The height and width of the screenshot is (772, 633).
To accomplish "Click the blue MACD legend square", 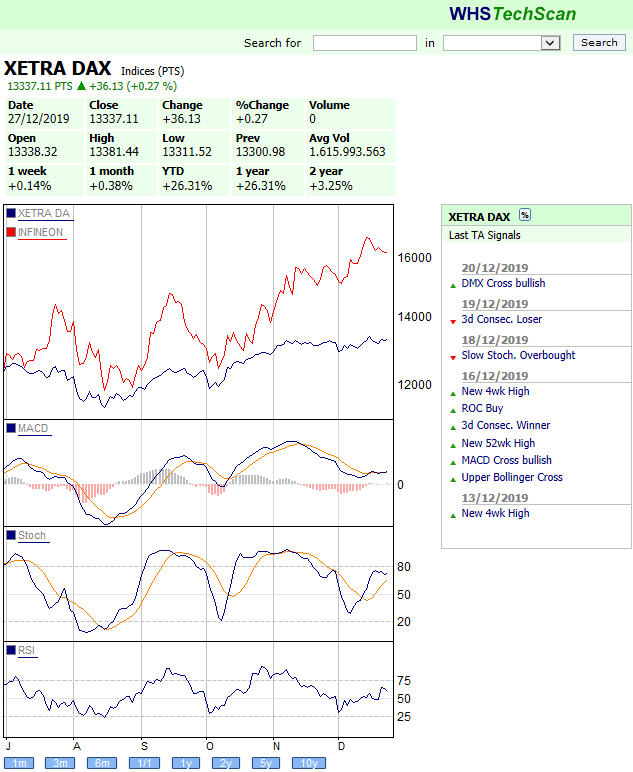I will 11,428.
